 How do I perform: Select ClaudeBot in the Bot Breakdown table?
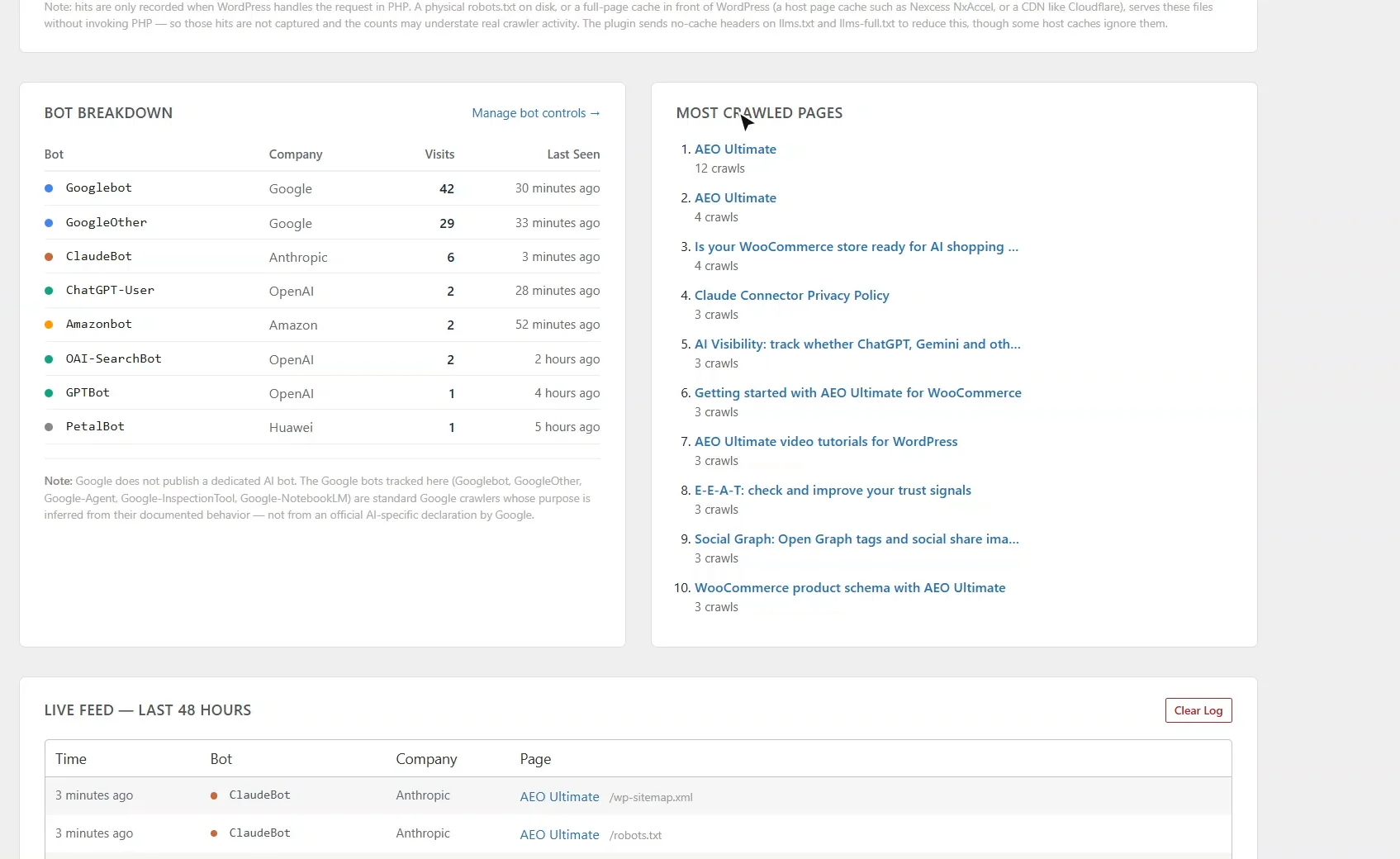(99, 257)
